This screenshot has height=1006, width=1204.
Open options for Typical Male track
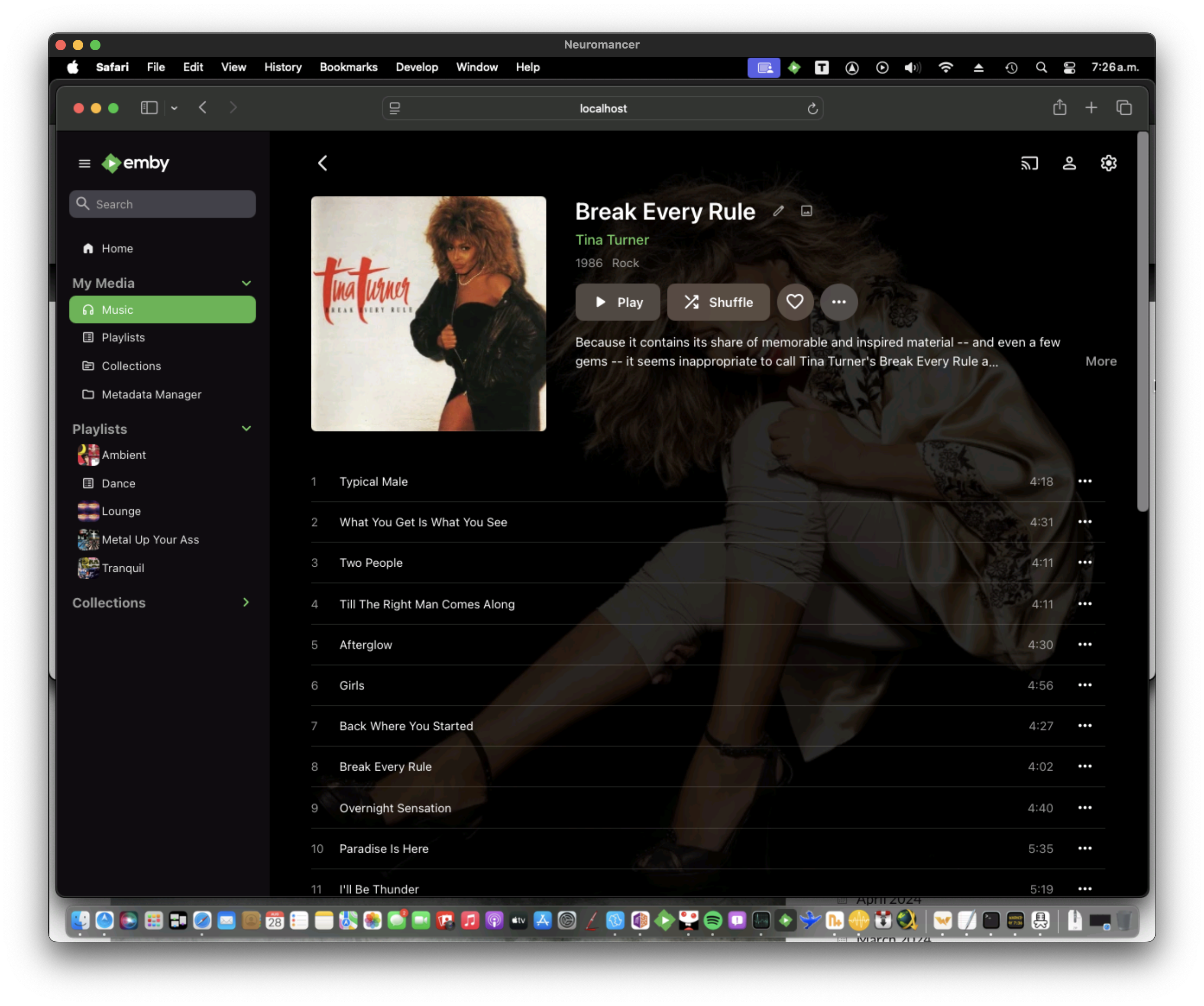(x=1084, y=481)
